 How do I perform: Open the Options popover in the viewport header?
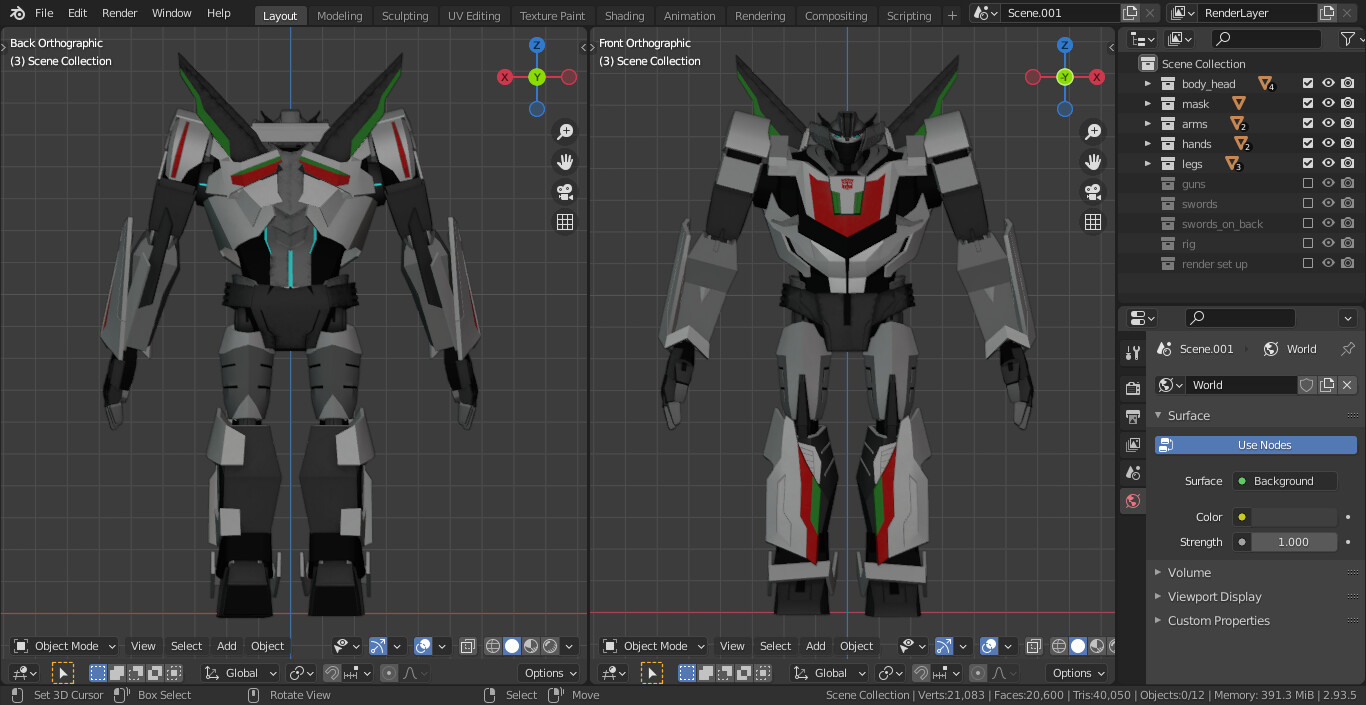(548, 672)
